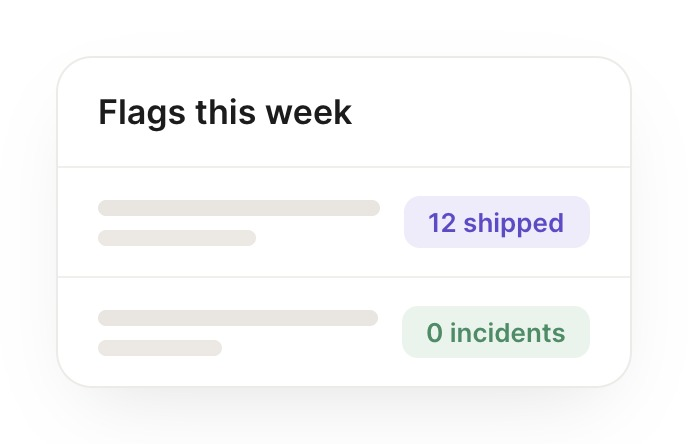Click the gap between incidents row's two bars
The image size is (688, 444).
point(160,333)
